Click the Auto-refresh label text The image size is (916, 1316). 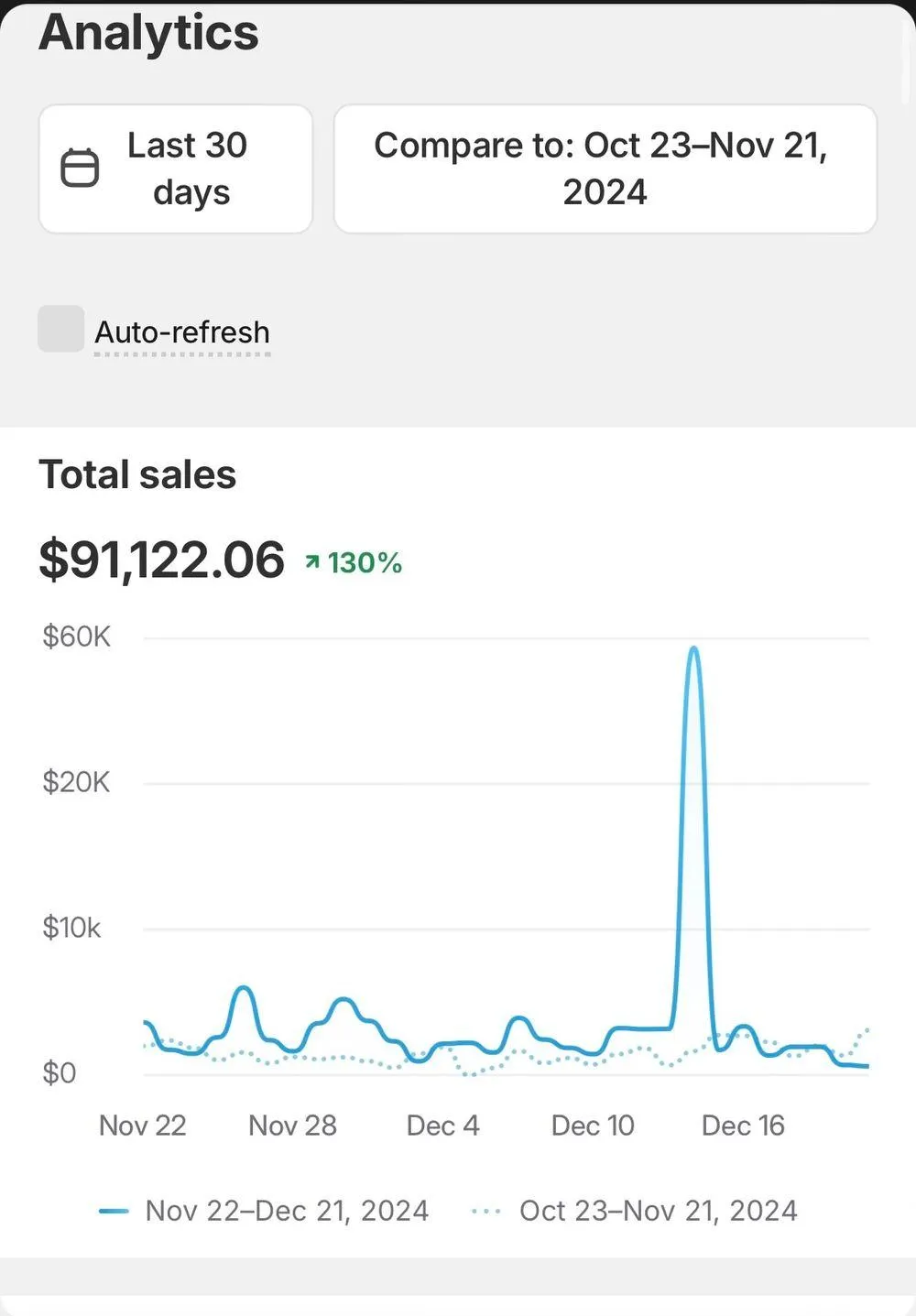[182, 332]
